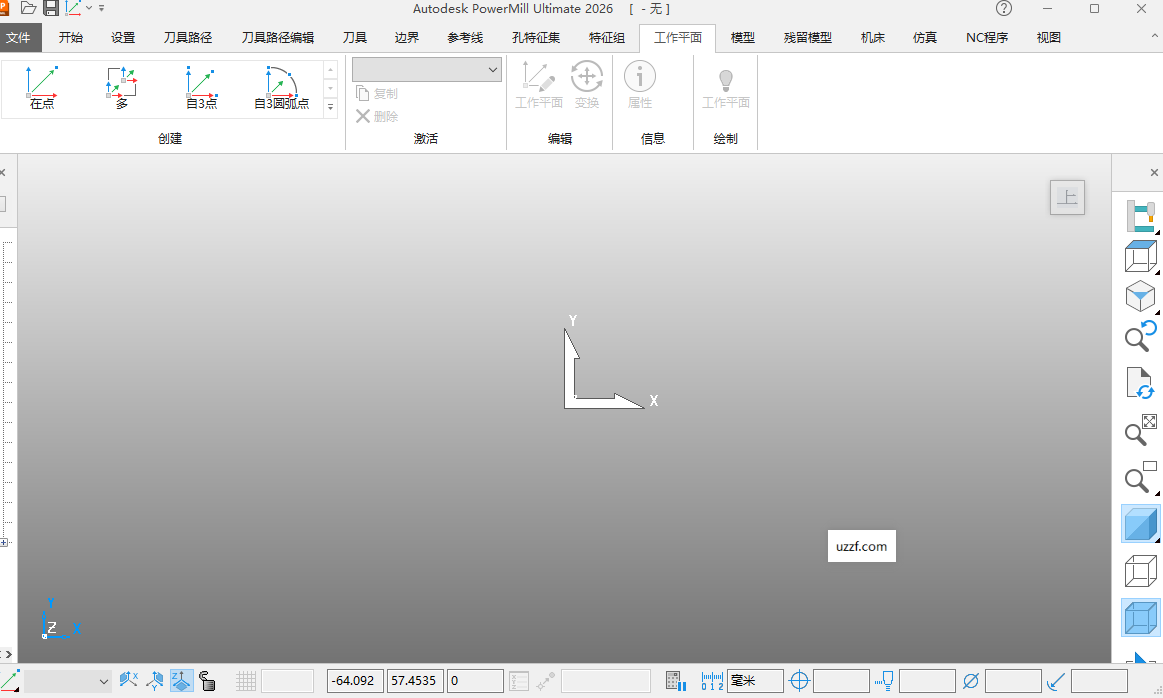Viewport: 1163px width, 698px height.
Task: Click the block view icon in sidebar
Action: click(x=1139, y=257)
